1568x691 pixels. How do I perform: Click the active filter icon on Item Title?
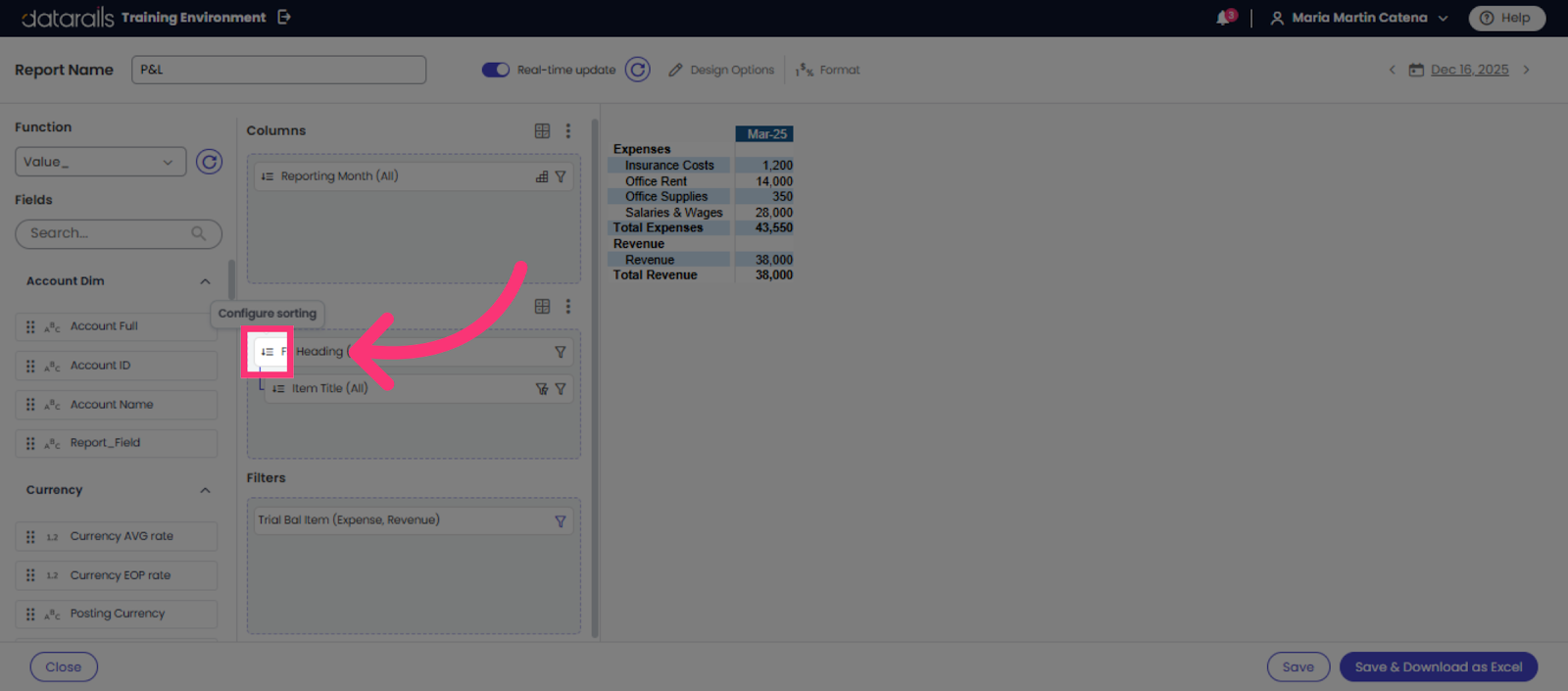[542, 389]
